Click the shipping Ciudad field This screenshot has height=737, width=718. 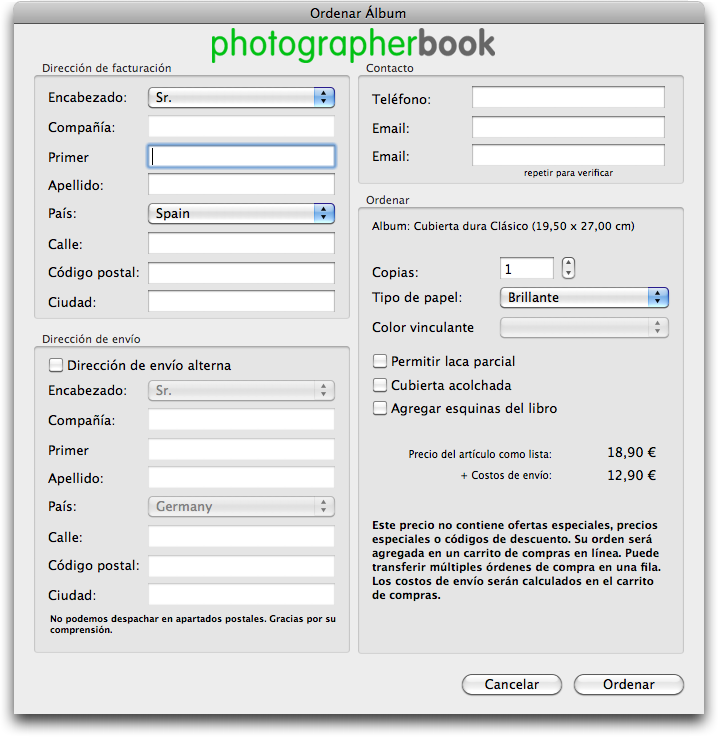pos(241,595)
